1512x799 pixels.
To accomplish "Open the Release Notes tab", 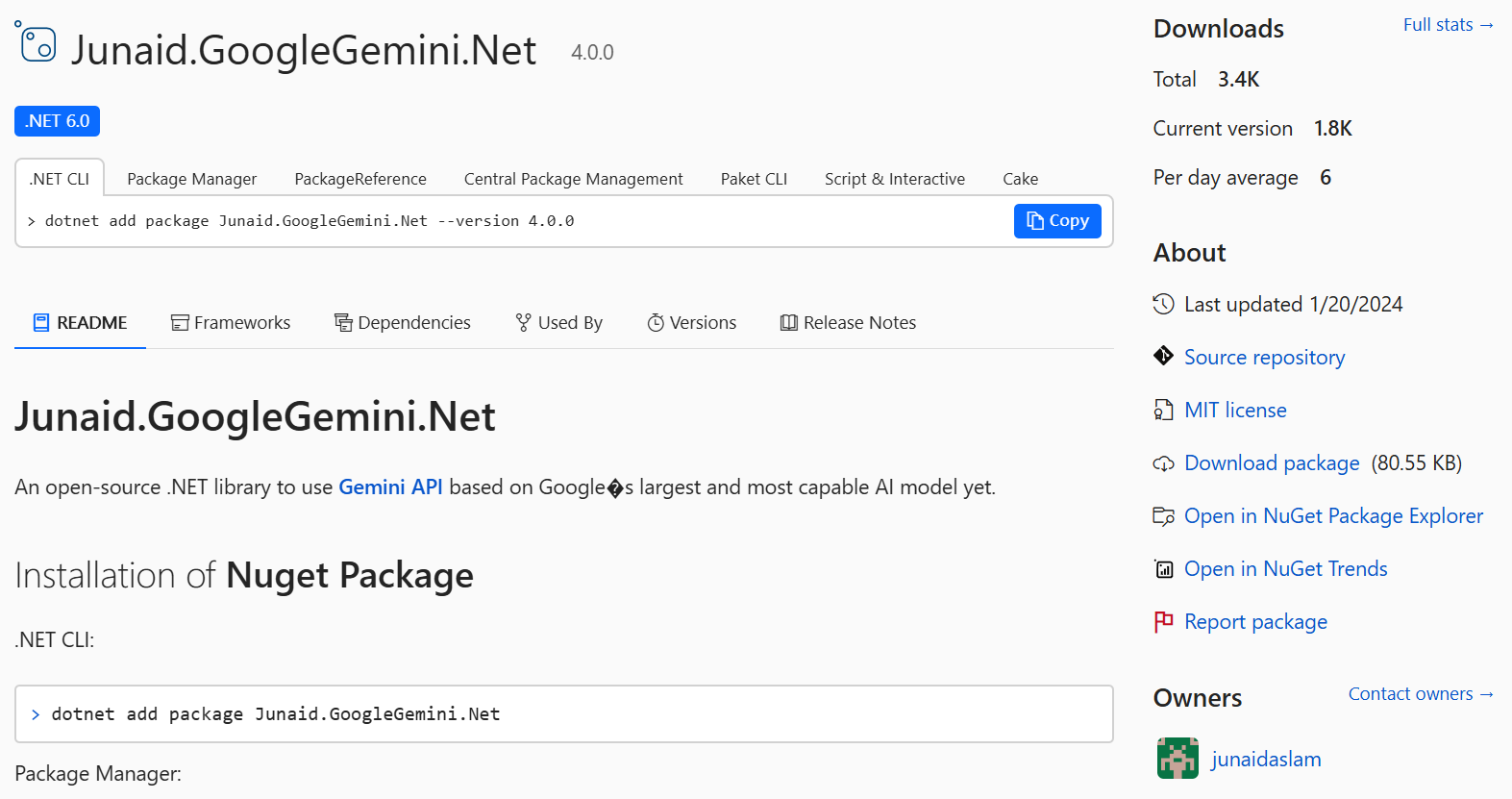I will [x=848, y=323].
